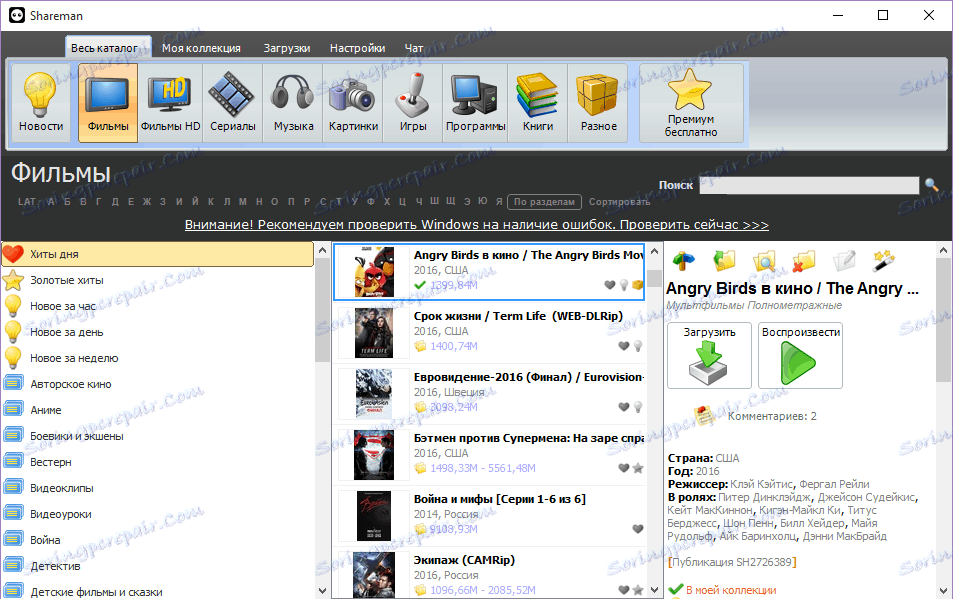Viewport: 953px width, 599px height.
Task: Click the magic wand icon
Action: pyautogui.click(x=883, y=261)
